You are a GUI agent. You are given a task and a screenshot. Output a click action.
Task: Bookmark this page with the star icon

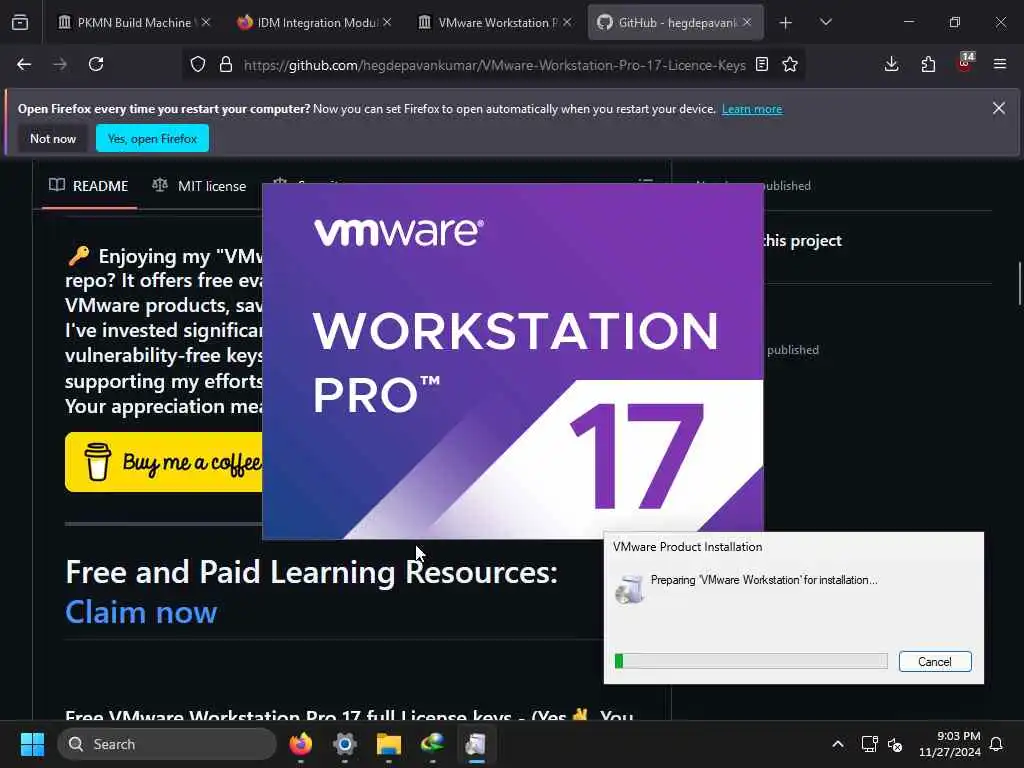[x=790, y=64]
